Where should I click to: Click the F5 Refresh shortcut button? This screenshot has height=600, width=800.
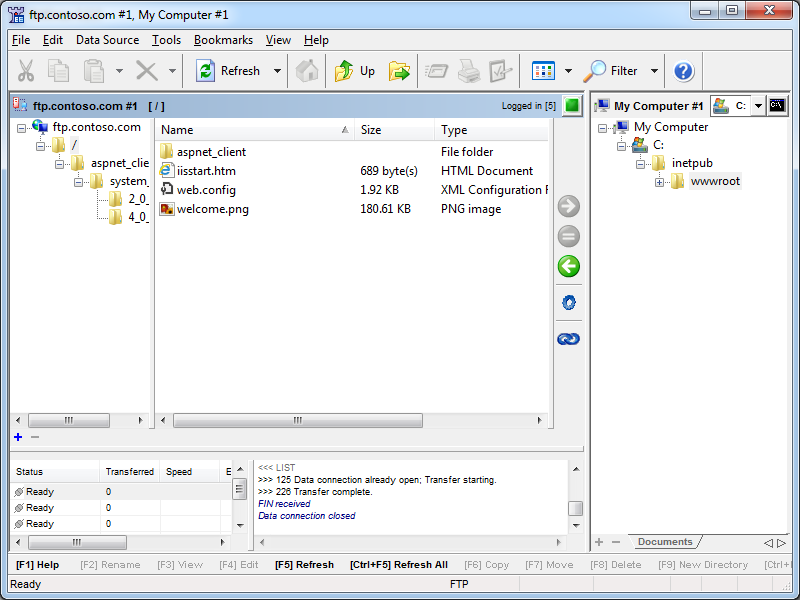pos(304,565)
